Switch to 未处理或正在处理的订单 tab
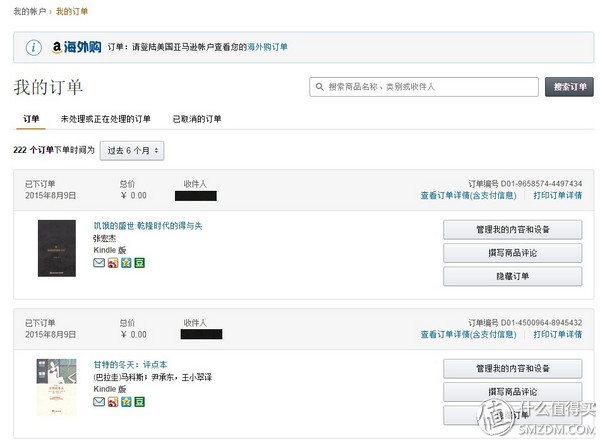The height and width of the screenshot is (441, 600). [x=106, y=119]
